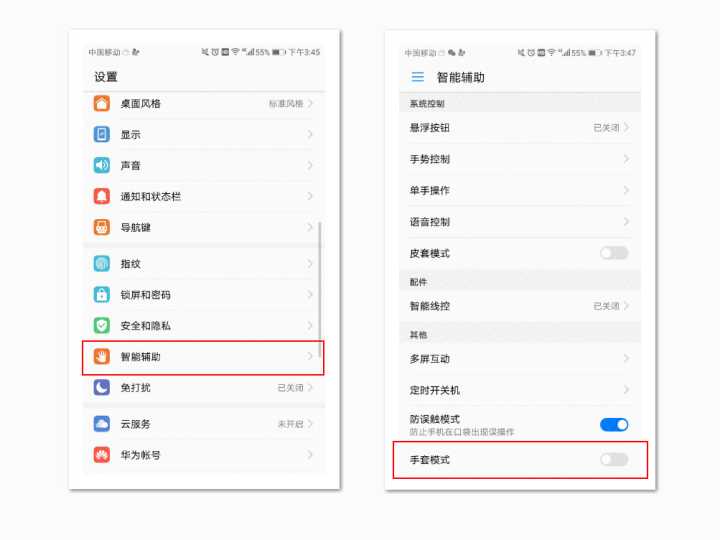Open 智能线控 option
The image size is (720, 540).
point(520,306)
